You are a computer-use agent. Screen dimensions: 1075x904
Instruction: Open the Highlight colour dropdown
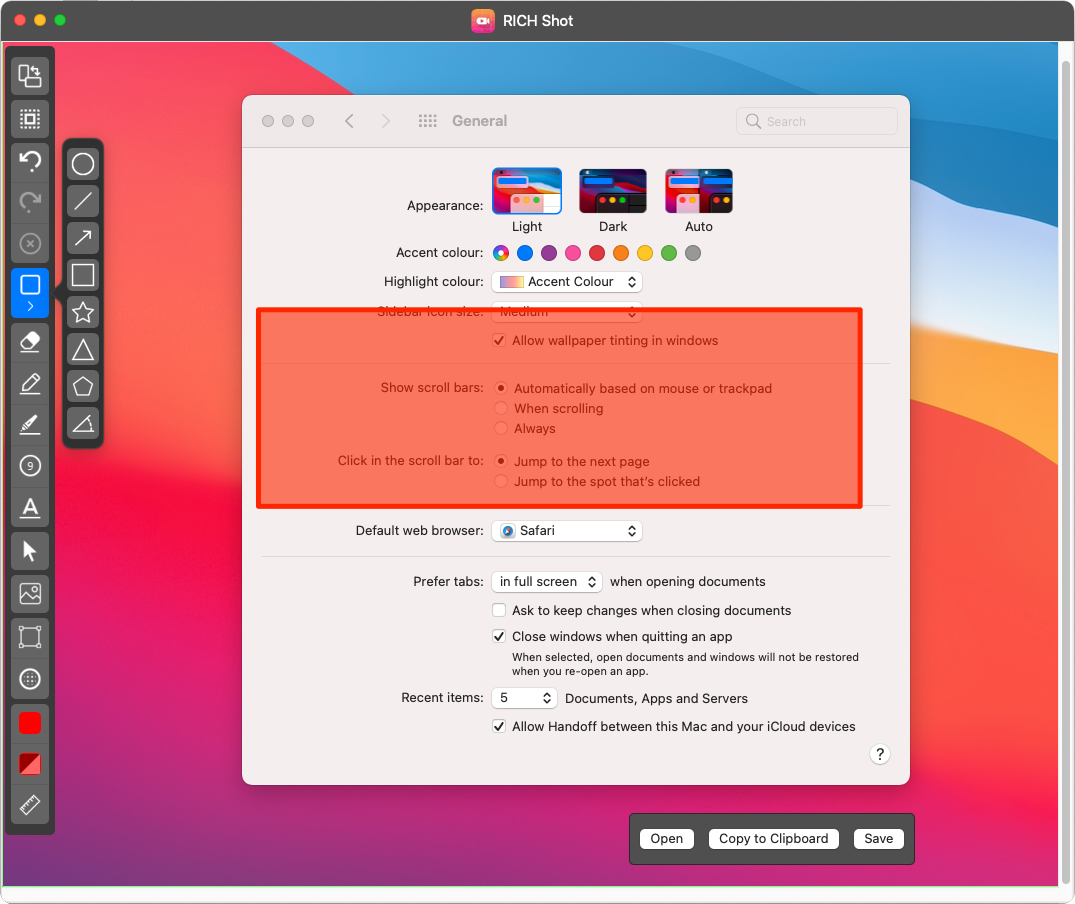(567, 282)
